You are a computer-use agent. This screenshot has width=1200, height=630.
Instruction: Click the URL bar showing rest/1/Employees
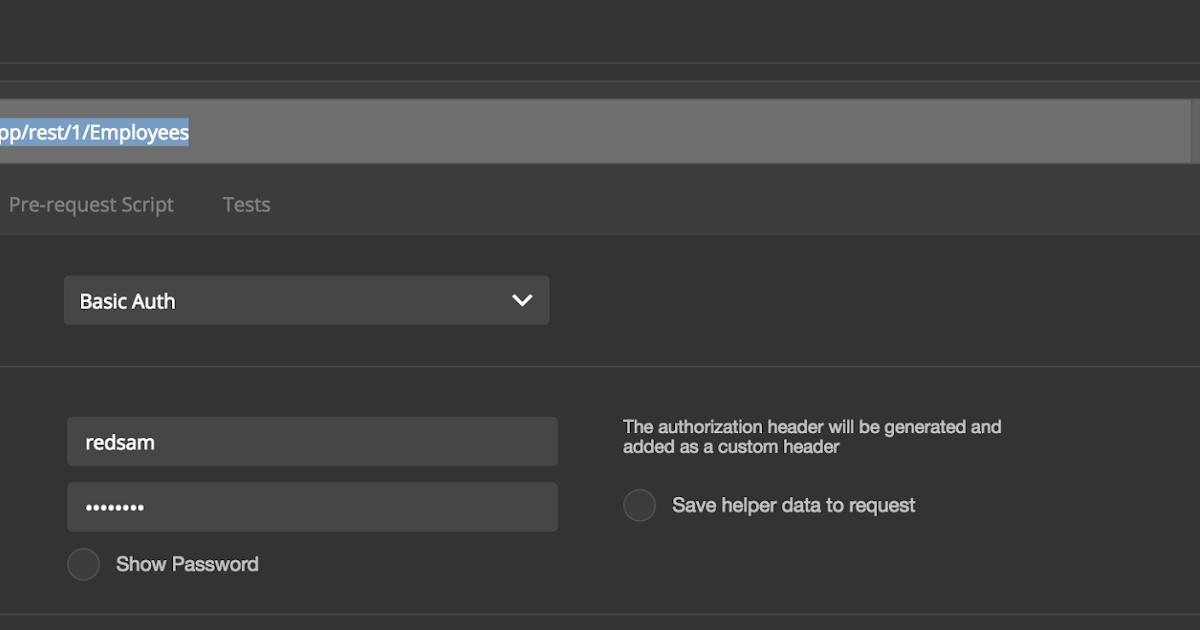pos(400,131)
